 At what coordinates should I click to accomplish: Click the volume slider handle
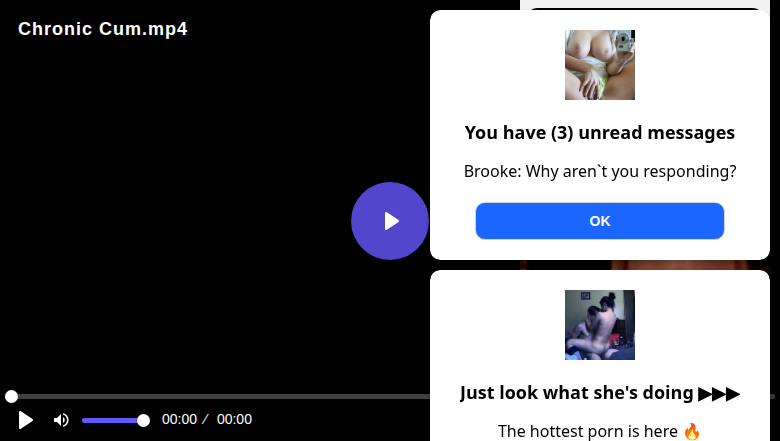(x=143, y=421)
